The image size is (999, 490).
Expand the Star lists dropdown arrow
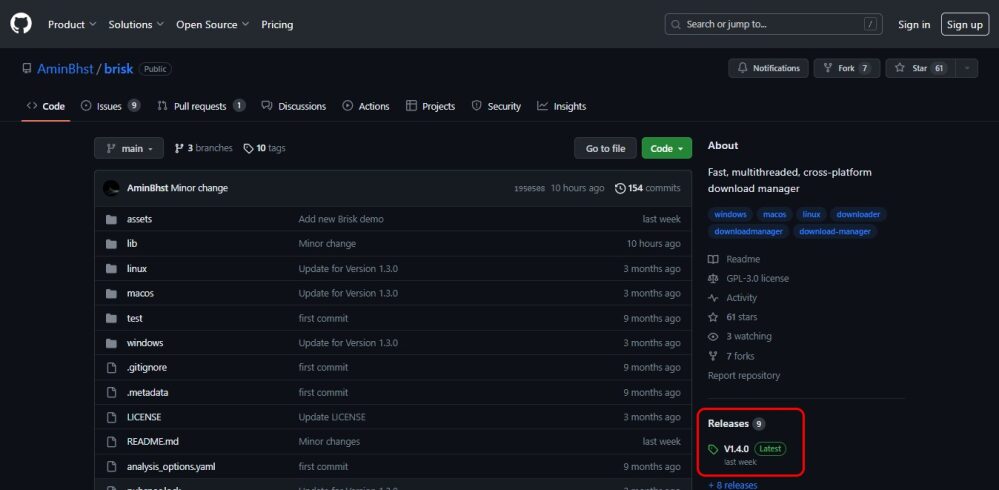pyautogui.click(x=967, y=68)
